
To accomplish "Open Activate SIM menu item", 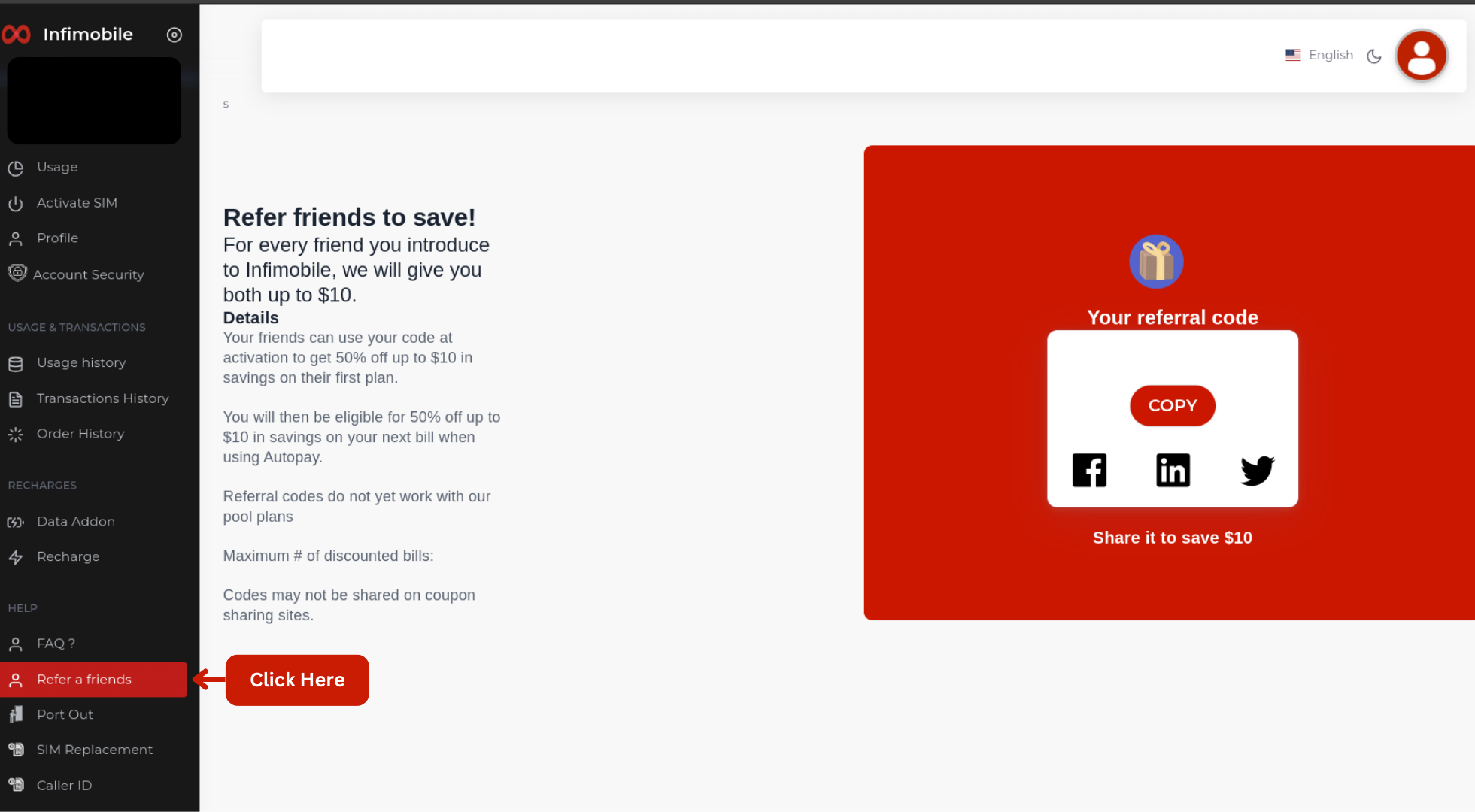I will pos(77,203).
